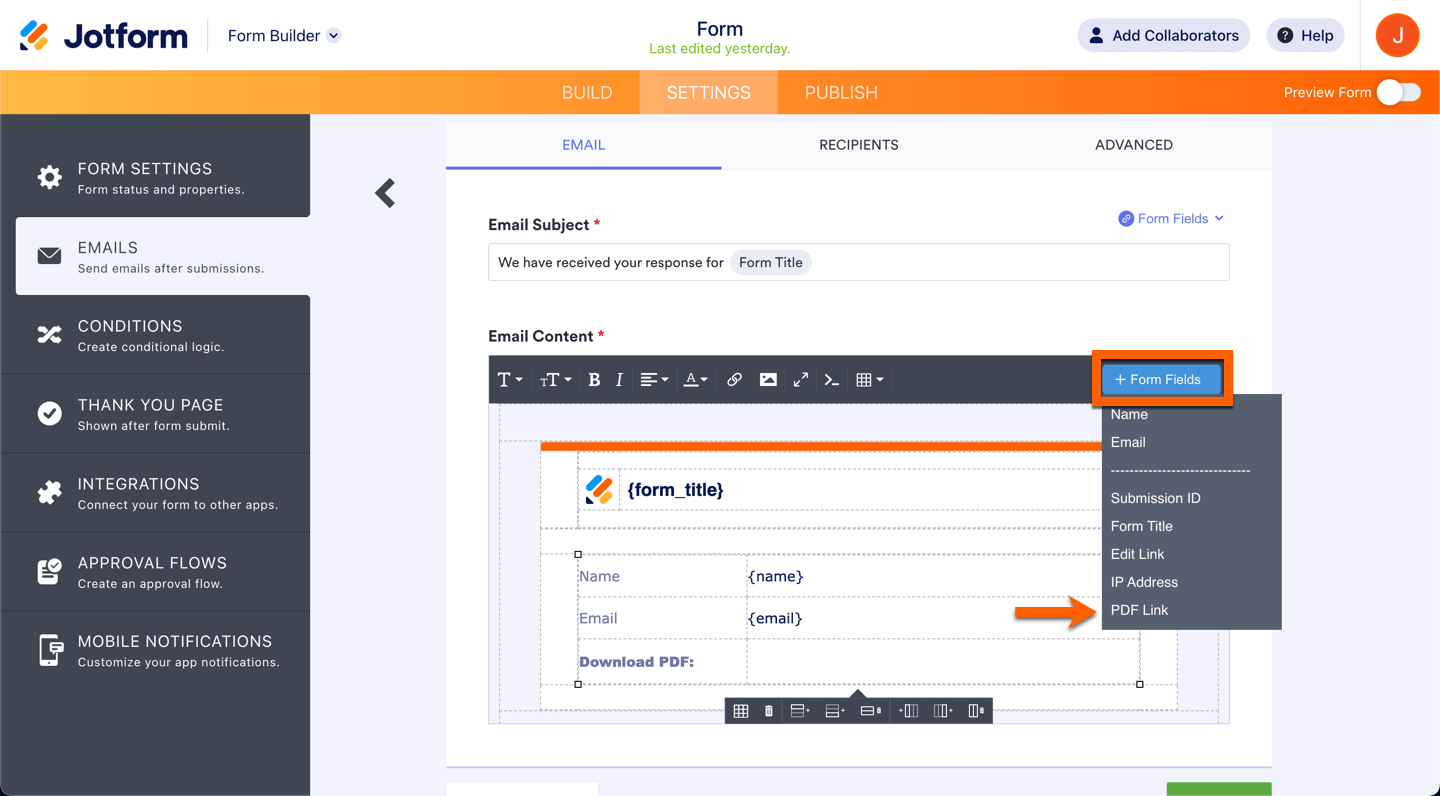Click the Help button
This screenshot has width=1440, height=796.
pyautogui.click(x=1306, y=36)
